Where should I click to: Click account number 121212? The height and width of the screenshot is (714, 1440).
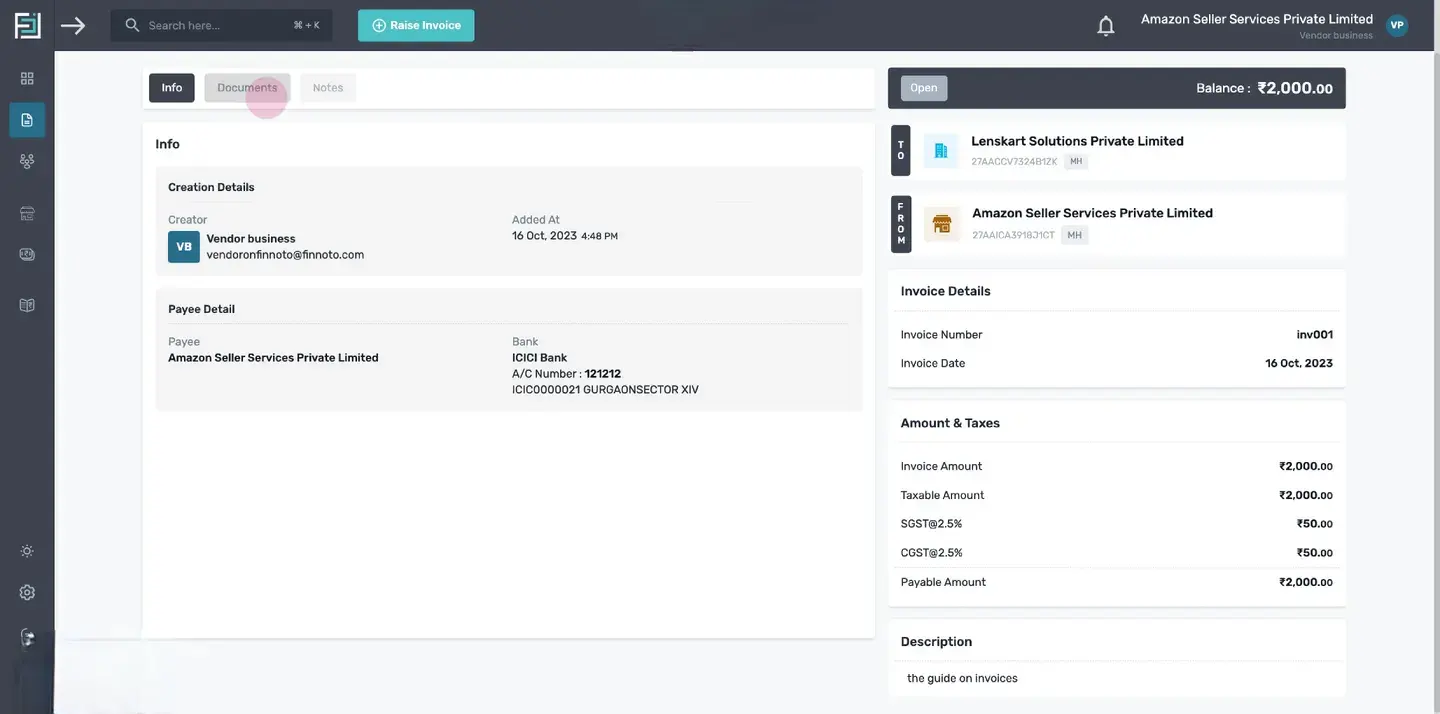603,374
